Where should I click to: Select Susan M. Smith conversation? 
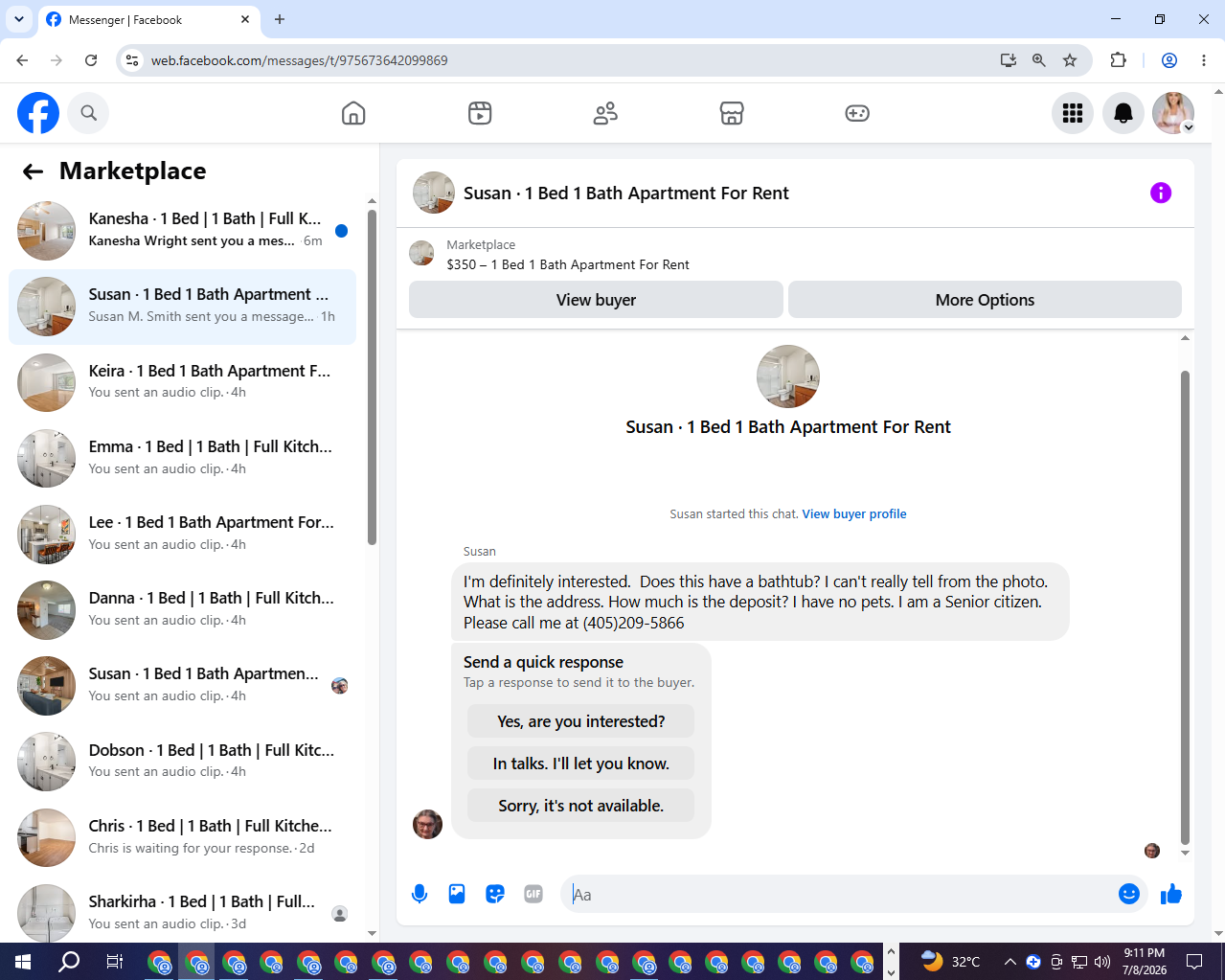pyautogui.click(x=182, y=306)
